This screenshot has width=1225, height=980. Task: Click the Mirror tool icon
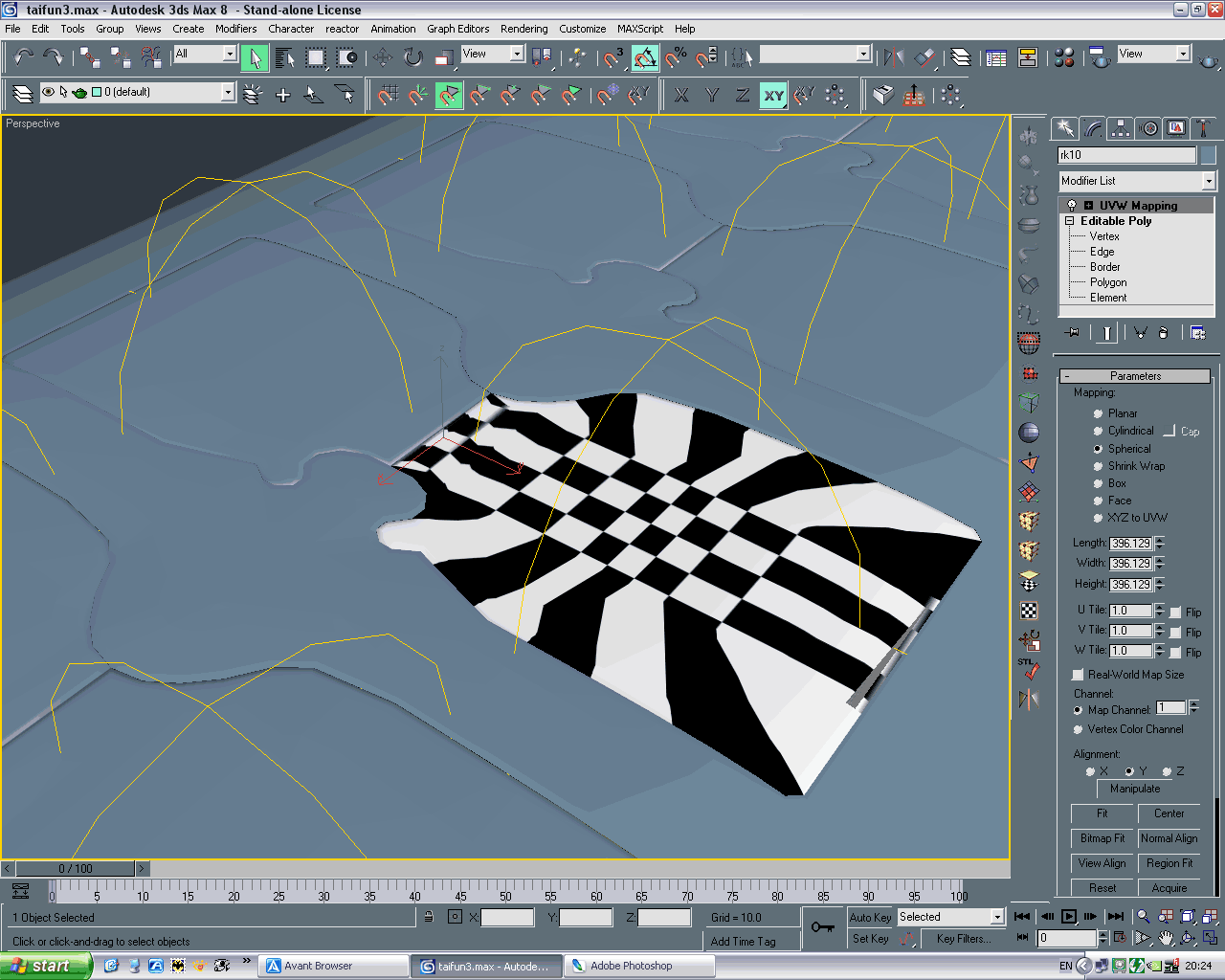tap(894, 58)
